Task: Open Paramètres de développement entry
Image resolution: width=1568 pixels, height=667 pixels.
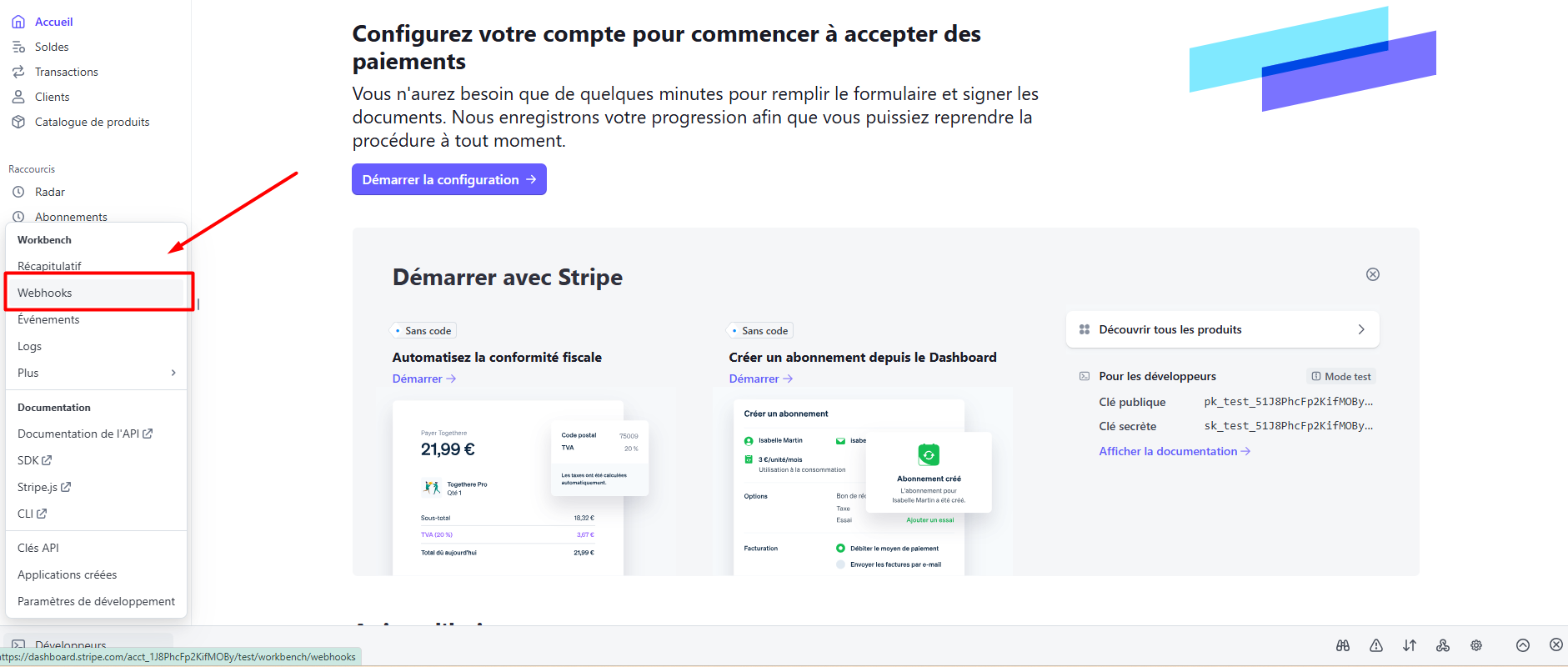Action: pos(97,601)
